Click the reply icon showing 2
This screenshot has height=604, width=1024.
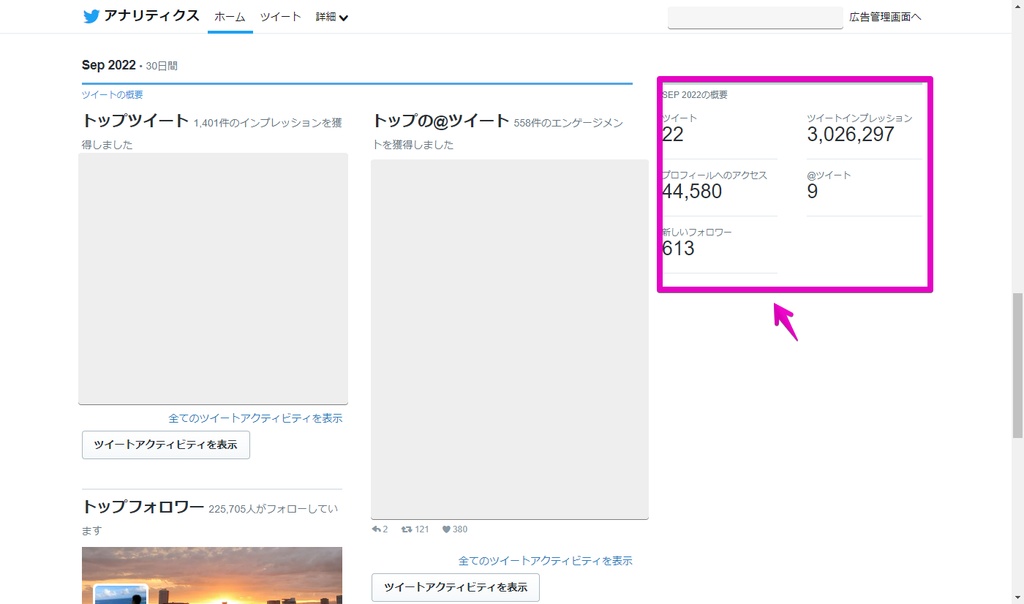click(x=377, y=529)
